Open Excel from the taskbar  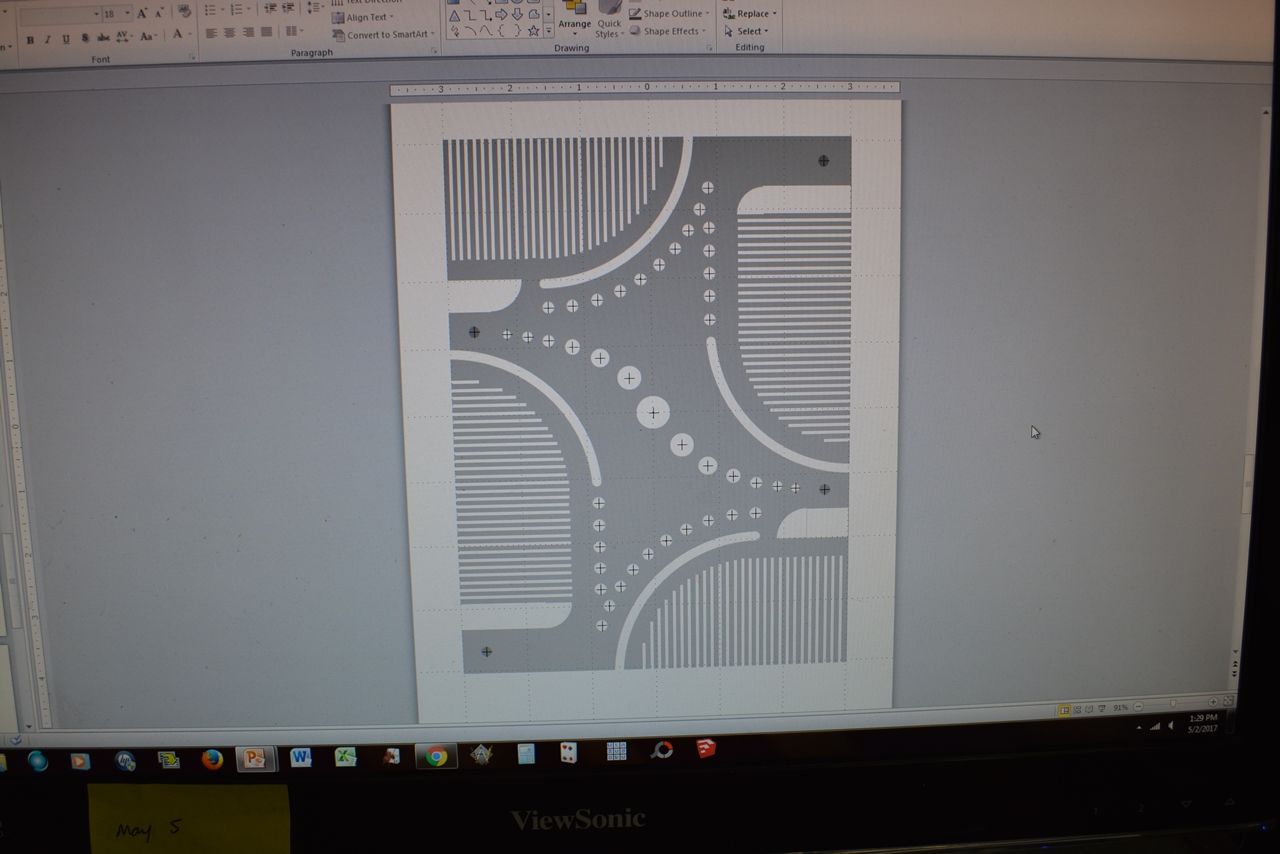[345, 757]
